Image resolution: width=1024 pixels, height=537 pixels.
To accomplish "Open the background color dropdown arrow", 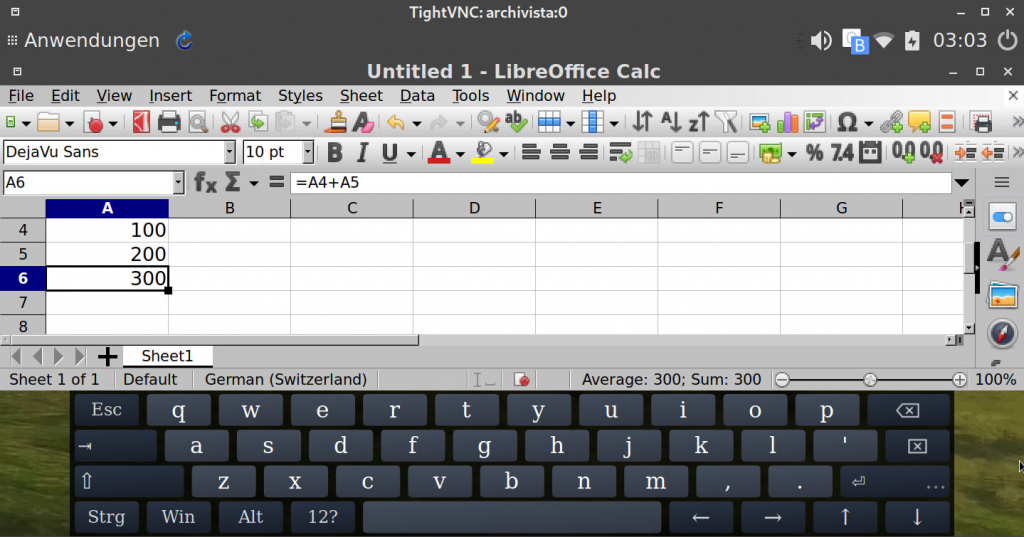I will click(504, 154).
